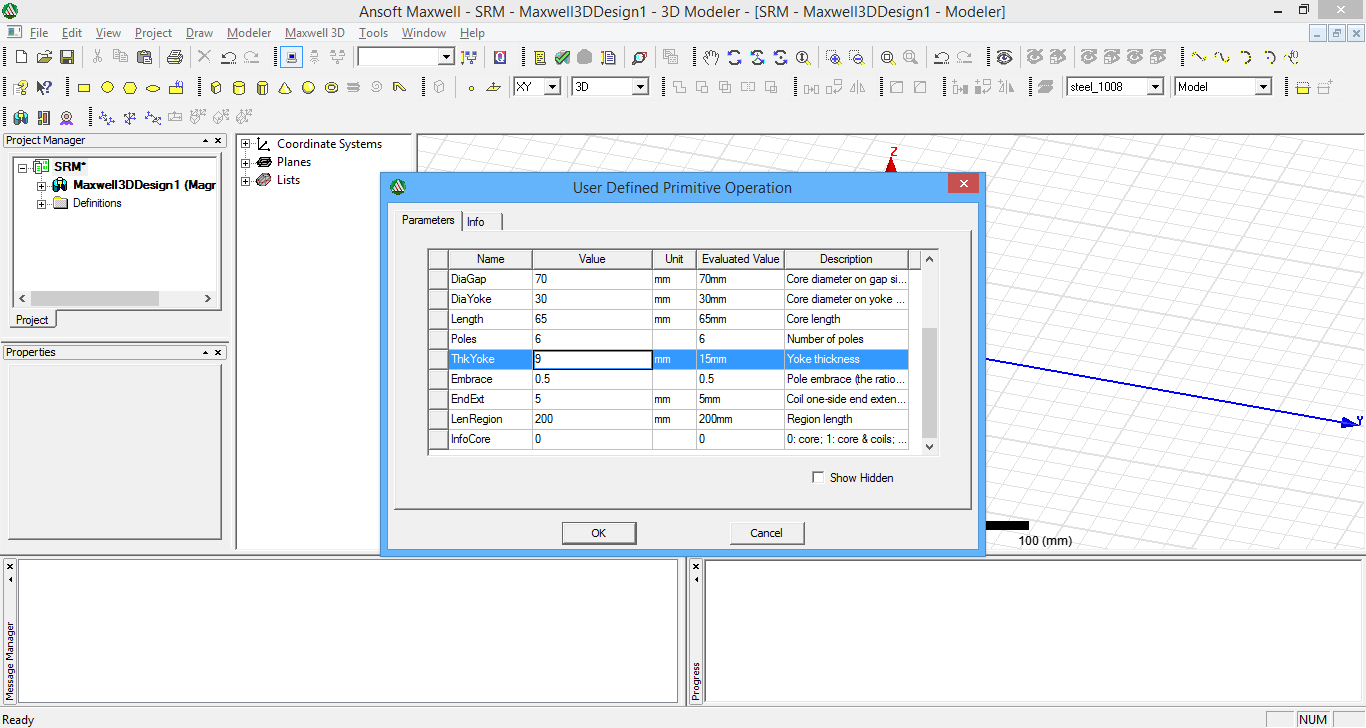Expand the Planes tree node

[x=246, y=162]
